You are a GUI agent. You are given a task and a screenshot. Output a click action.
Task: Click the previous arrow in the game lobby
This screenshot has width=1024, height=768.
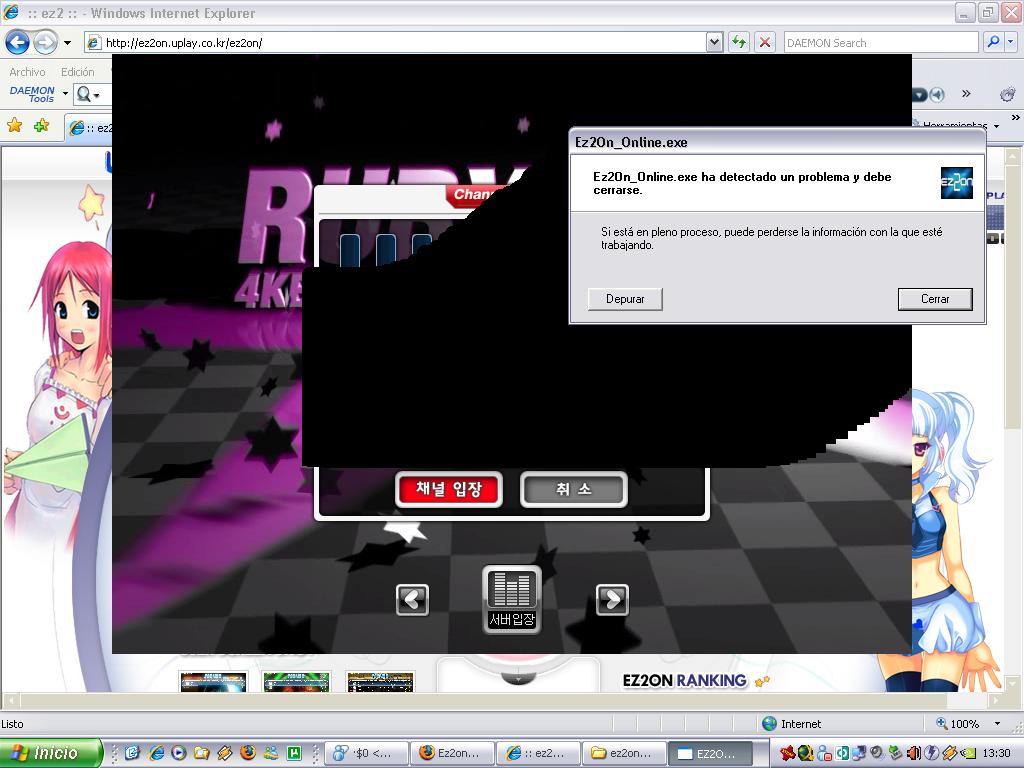pyautogui.click(x=412, y=599)
